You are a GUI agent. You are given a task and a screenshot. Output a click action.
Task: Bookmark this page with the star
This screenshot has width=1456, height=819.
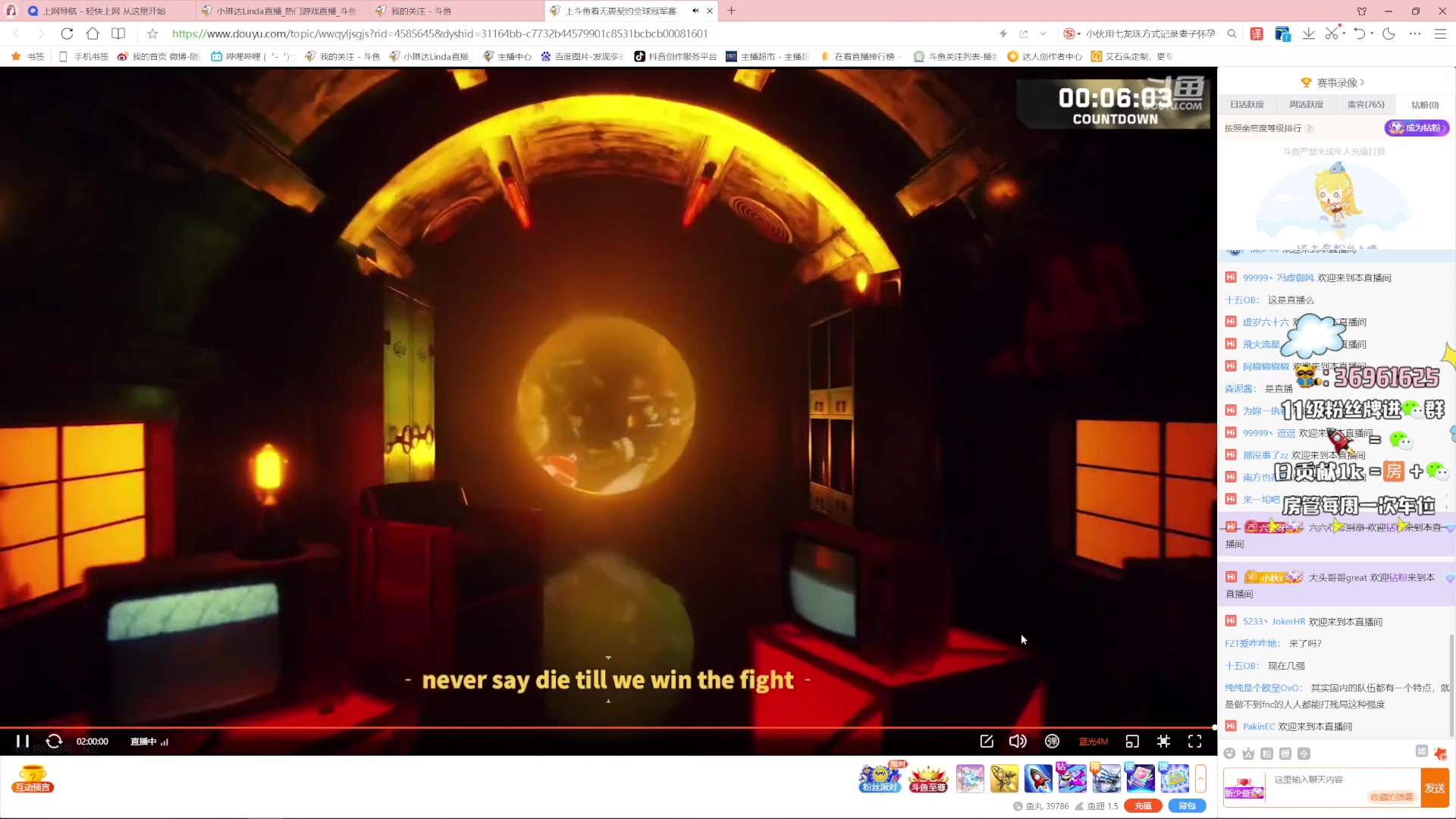tap(152, 33)
